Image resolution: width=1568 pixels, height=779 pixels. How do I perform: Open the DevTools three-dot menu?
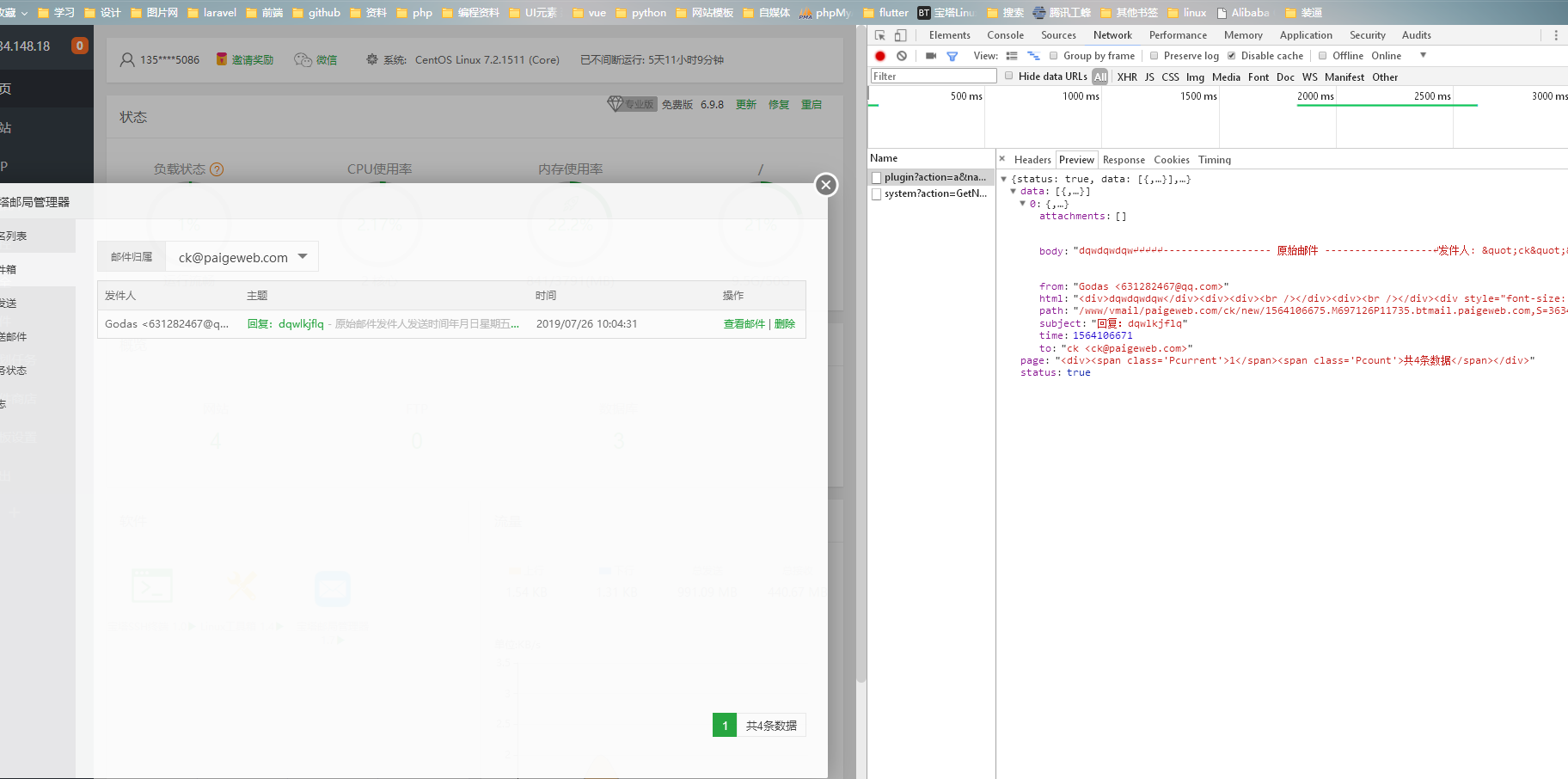click(x=1555, y=35)
